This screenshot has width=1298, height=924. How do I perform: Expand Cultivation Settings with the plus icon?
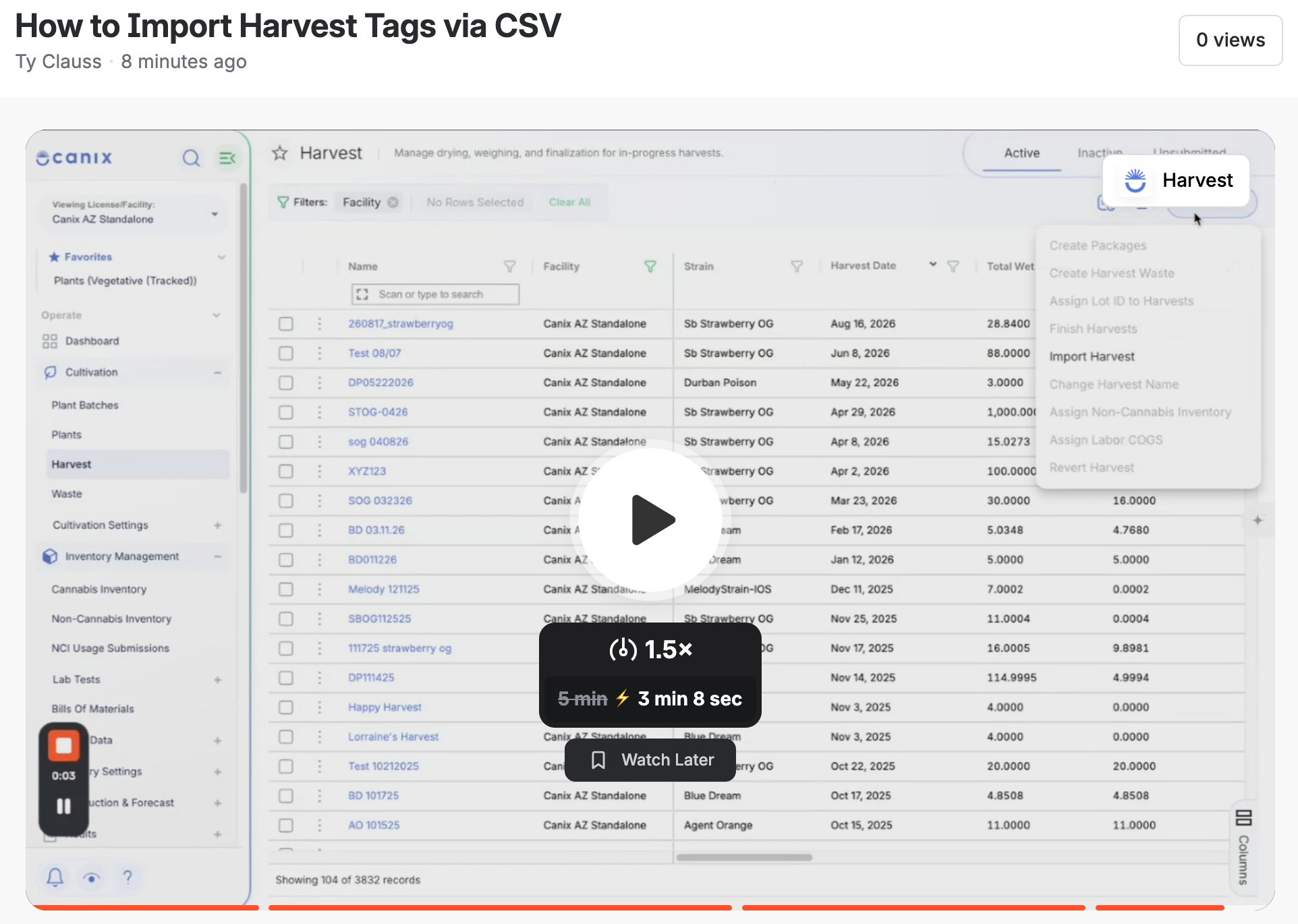[218, 525]
